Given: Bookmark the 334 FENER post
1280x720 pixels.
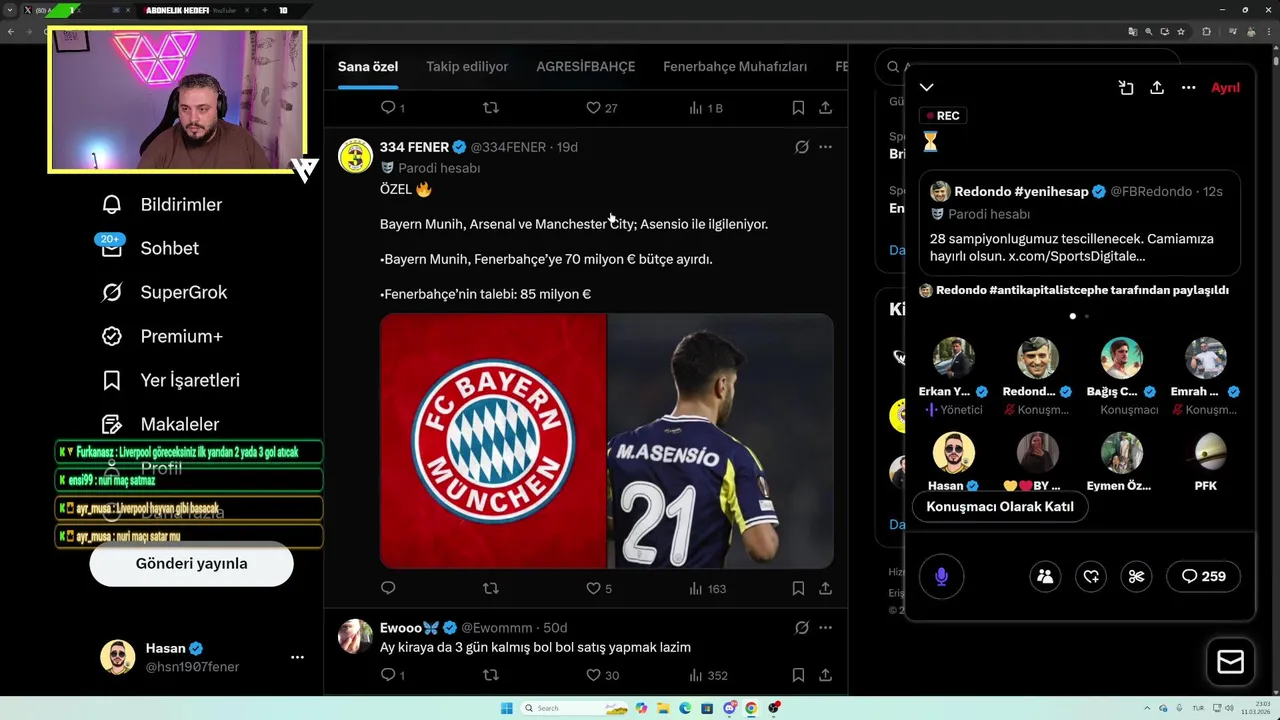Looking at the screenshot, I should point(798,588).
